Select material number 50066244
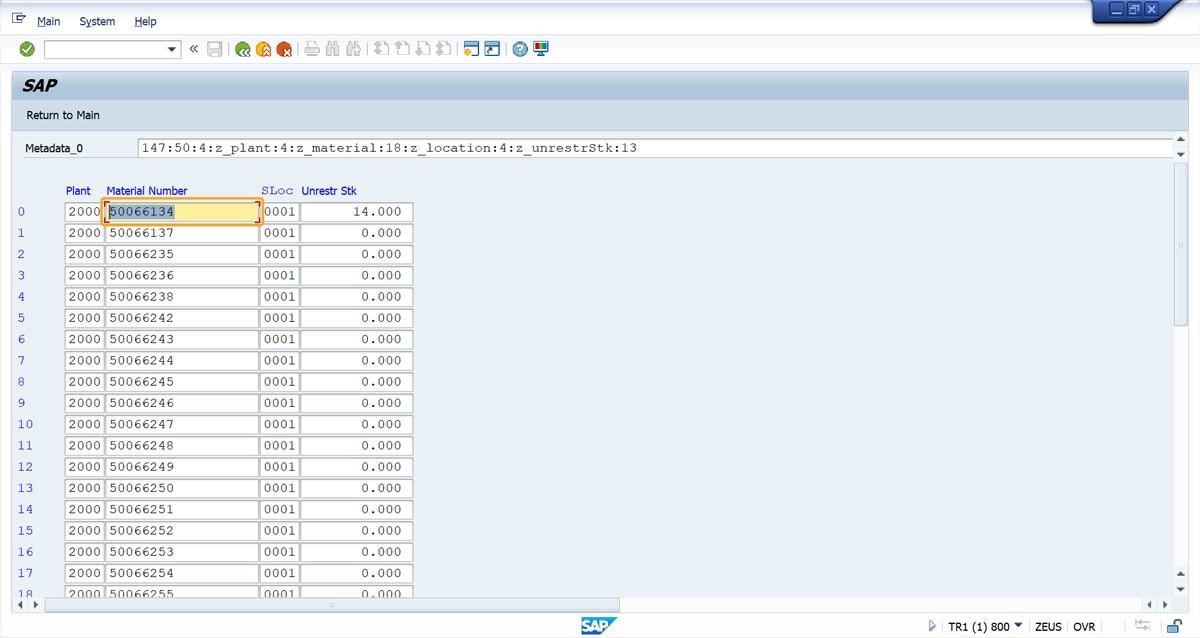 coord(182,360)
